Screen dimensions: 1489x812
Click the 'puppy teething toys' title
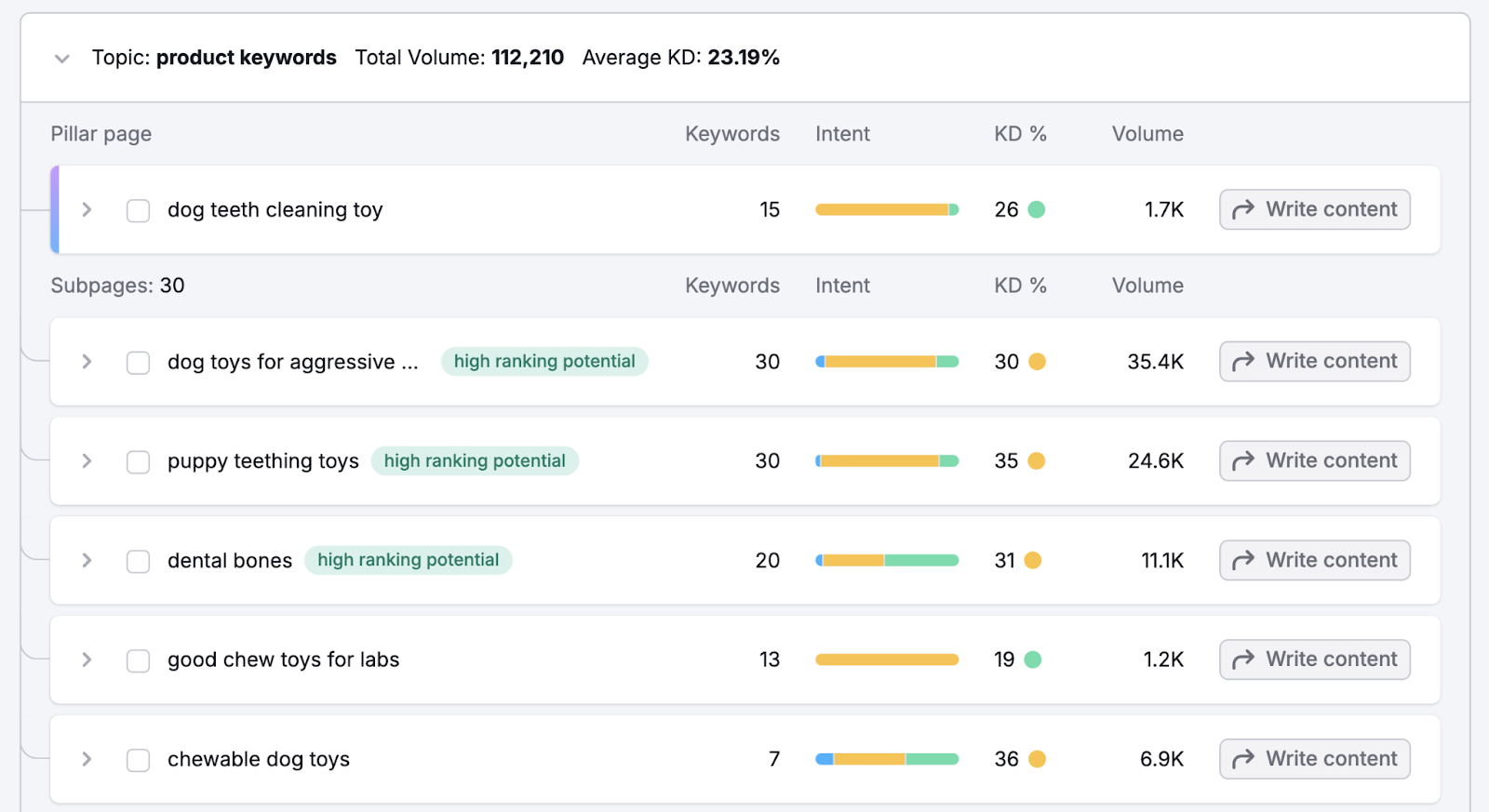coord(263,461)
